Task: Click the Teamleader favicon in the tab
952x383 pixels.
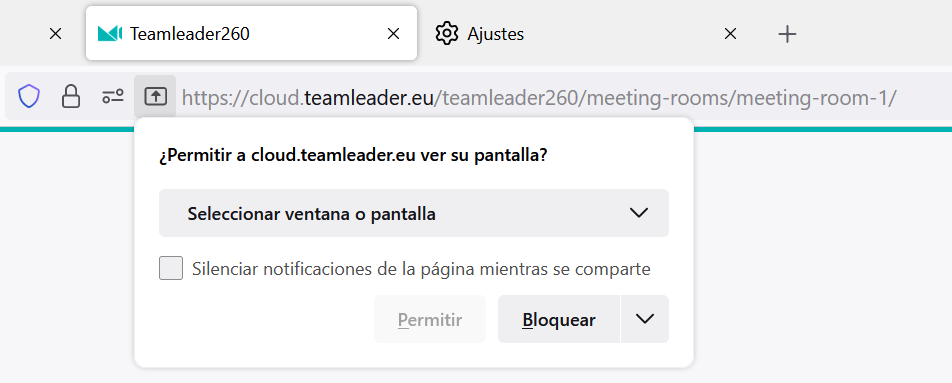Action: point(110,33)
